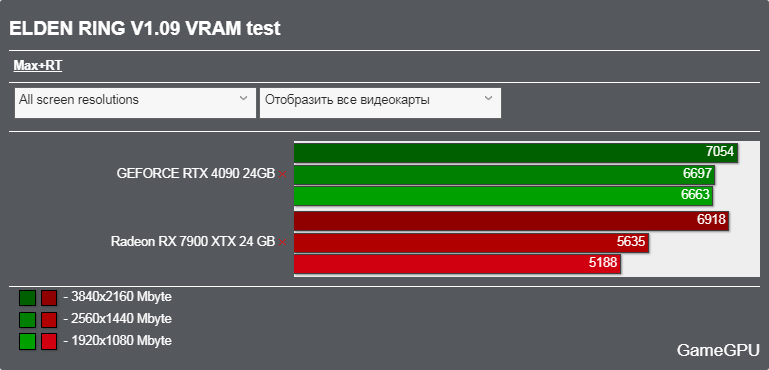Click the chevron of video cards dropdown
The image size is (769, 370).
point(488,99)
